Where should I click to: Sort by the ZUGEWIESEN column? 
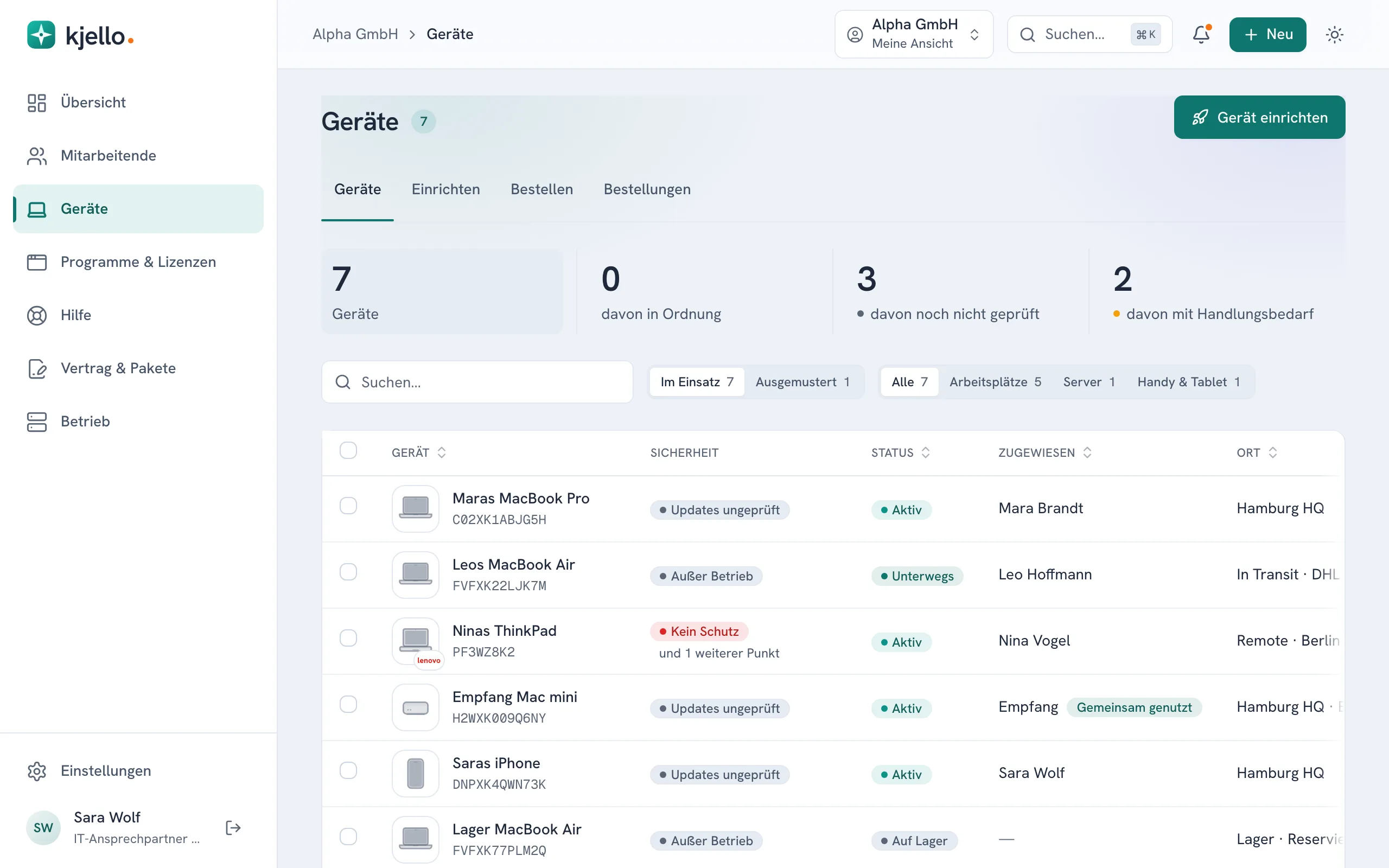(x=1044, y=452)
